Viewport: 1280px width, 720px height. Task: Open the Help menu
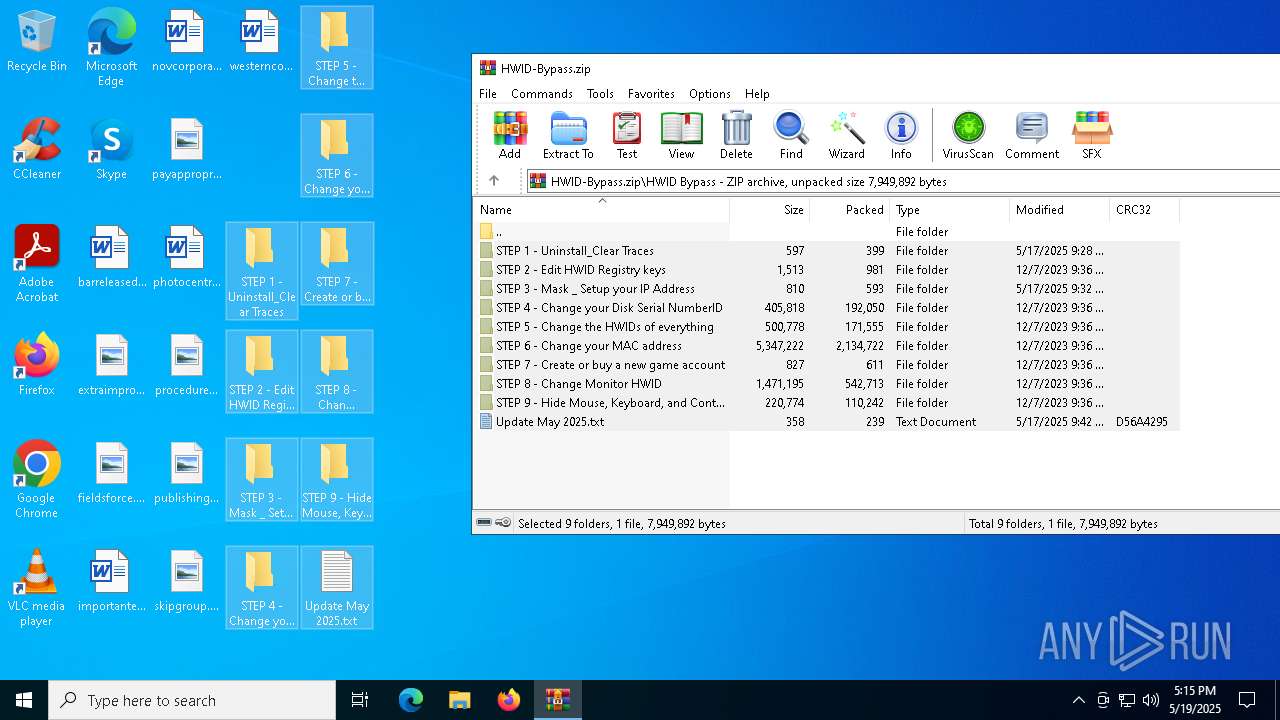click(757, 94)
